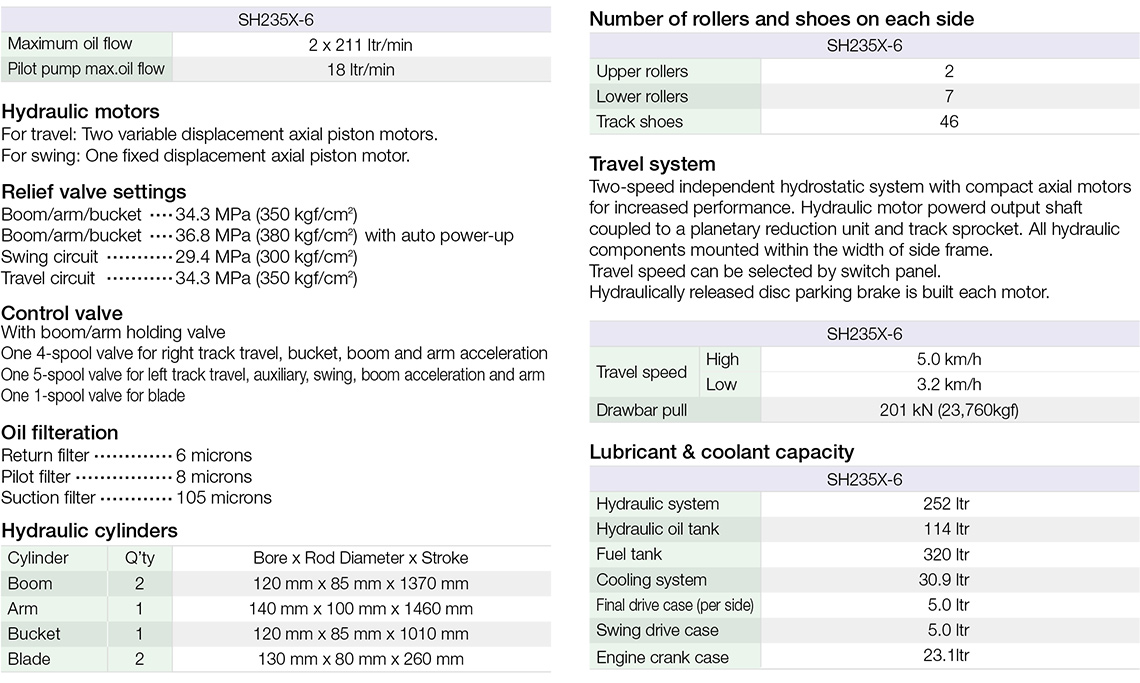Click the Control valve section title
Screen dimensions: 1140x683
(62, 312)
